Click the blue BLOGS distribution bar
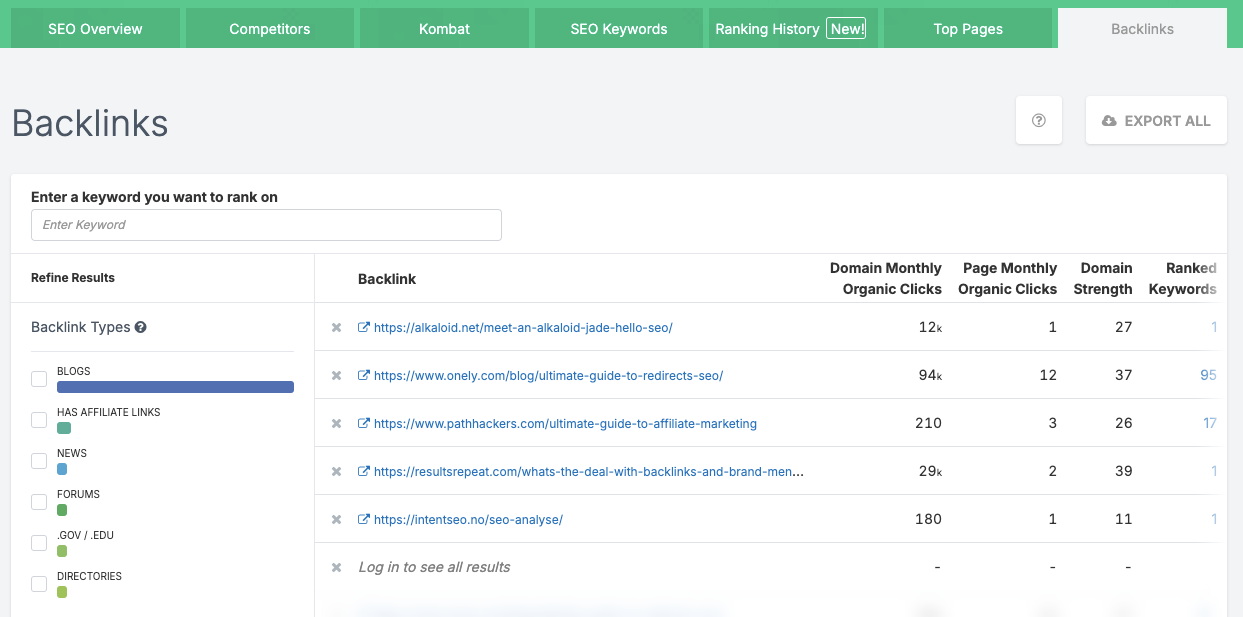1243x617 pixels. tap(175, 387)
